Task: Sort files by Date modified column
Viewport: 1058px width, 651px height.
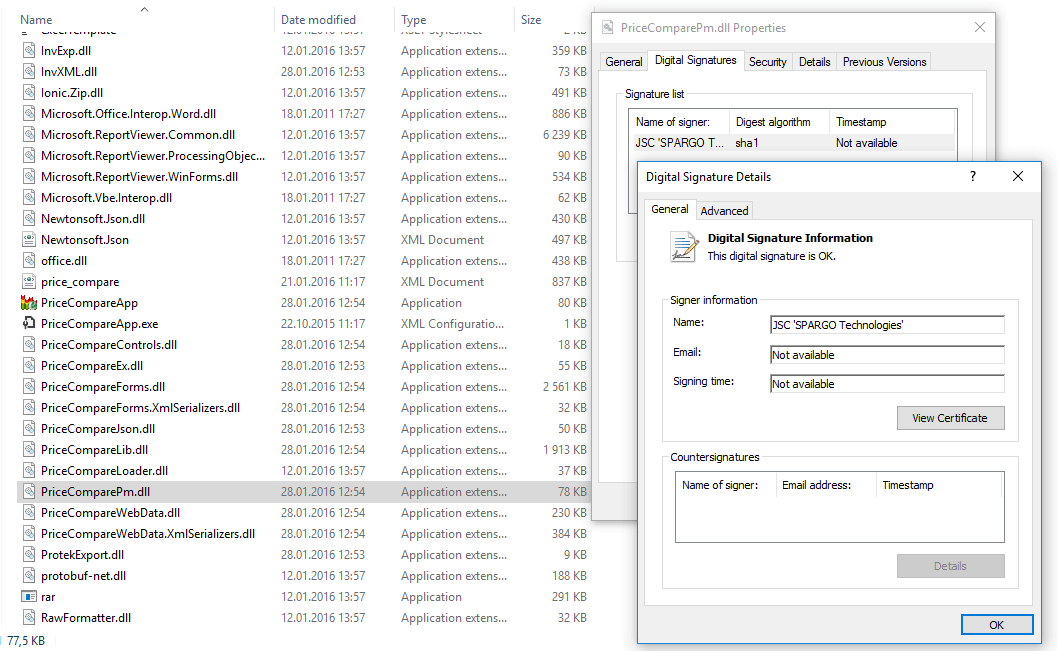Action: 318,20
